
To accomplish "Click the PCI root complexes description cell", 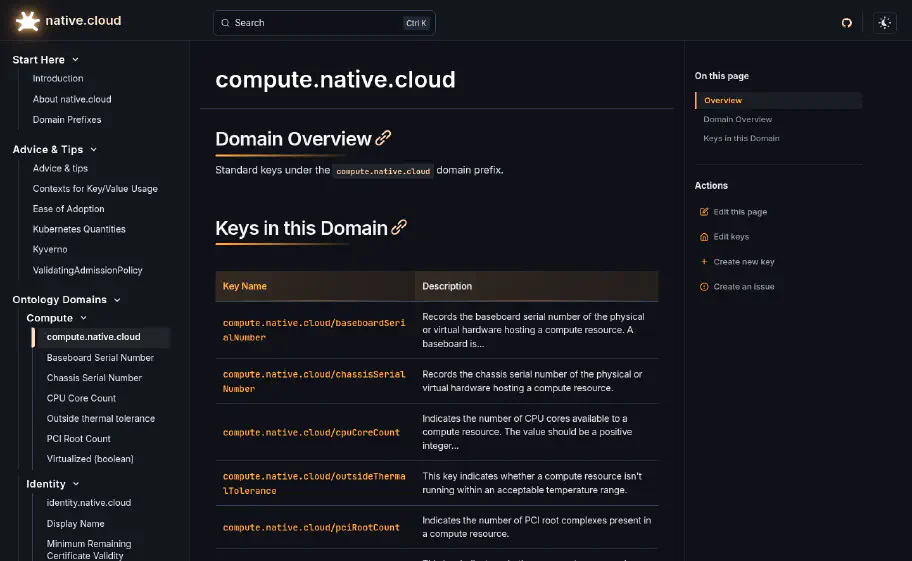I will 536,527.
